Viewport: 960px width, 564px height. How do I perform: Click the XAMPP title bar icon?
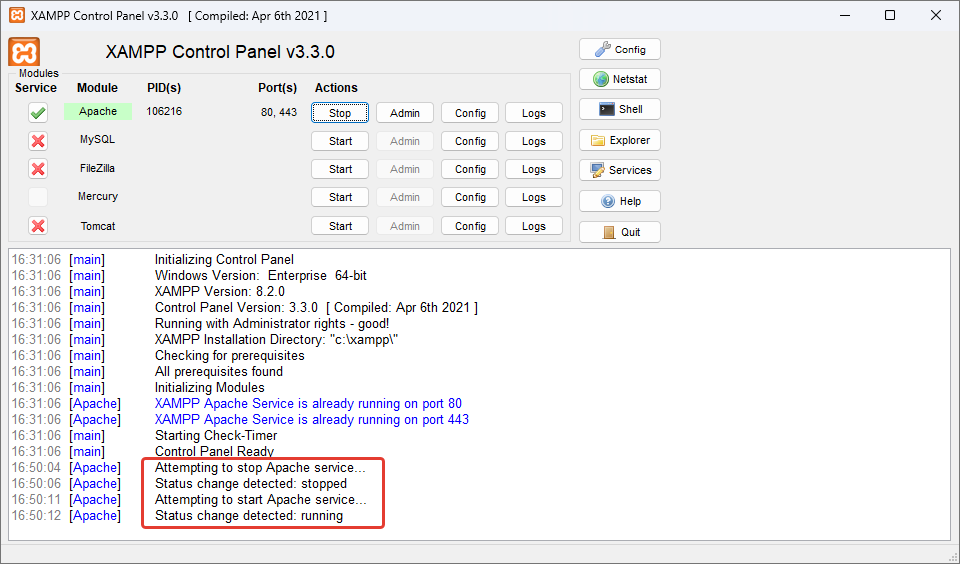17,15
